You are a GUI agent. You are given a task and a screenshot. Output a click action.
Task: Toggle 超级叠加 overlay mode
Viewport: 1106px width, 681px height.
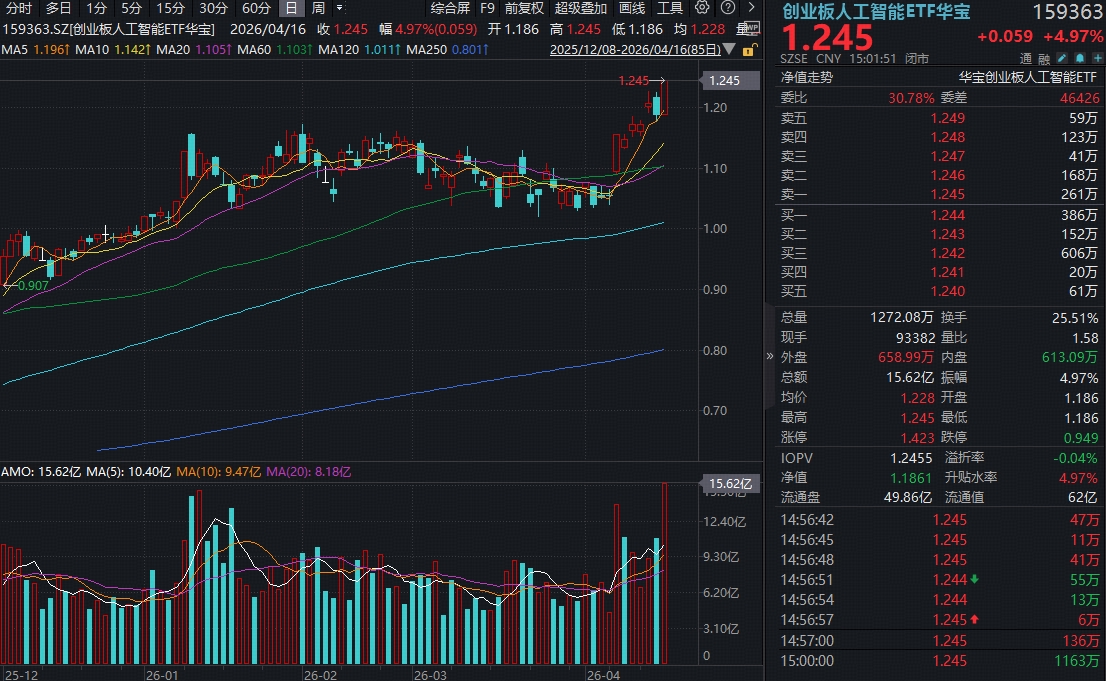point(582,8)
